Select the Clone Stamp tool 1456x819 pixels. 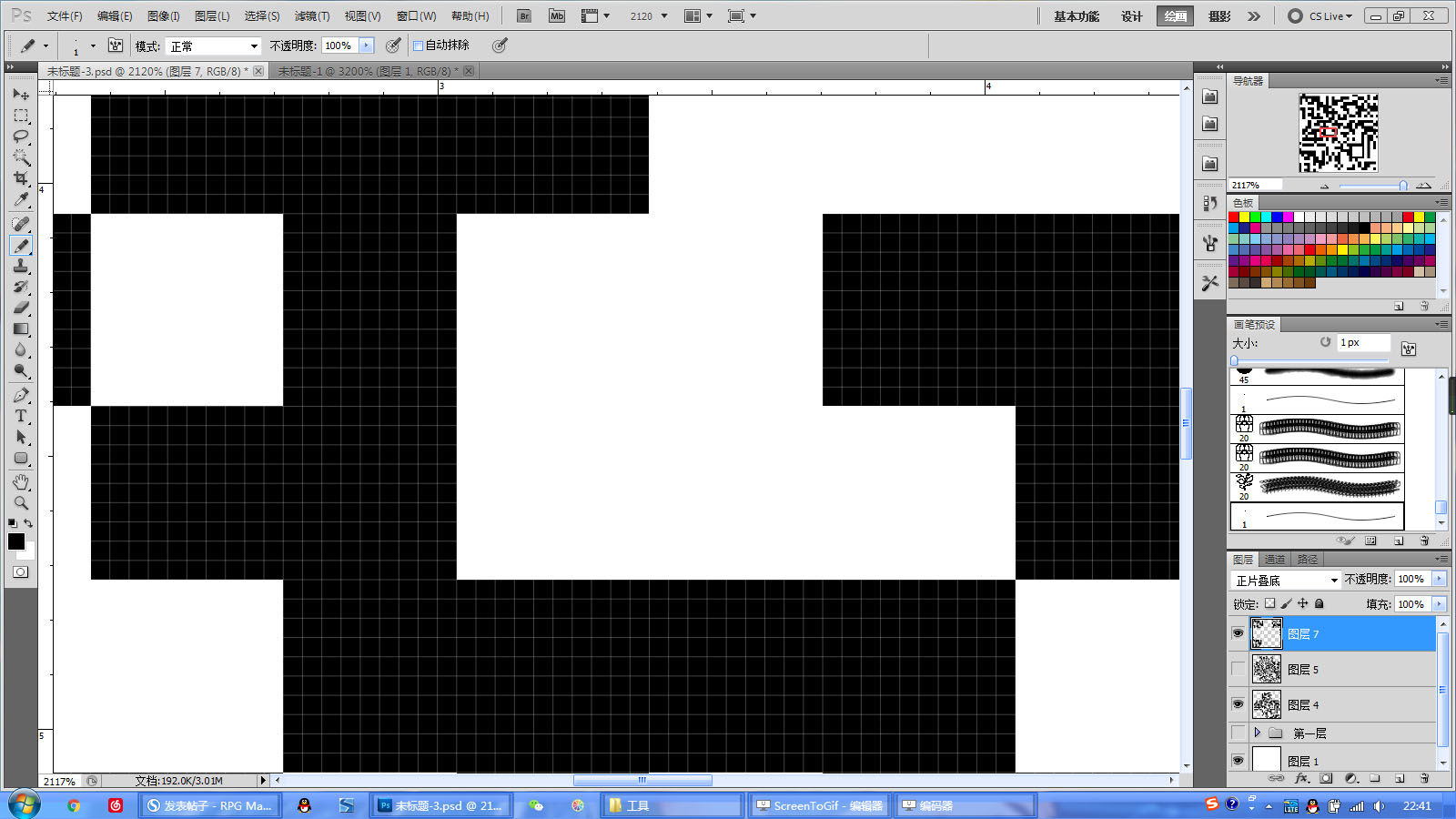tap(21, 266)
